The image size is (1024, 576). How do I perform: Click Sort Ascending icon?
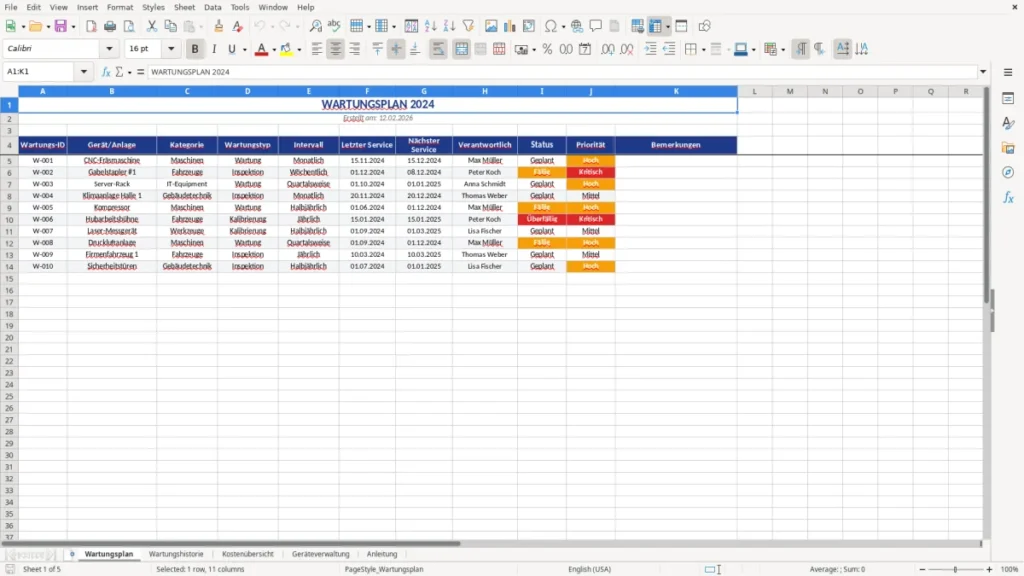click(430, 26)
